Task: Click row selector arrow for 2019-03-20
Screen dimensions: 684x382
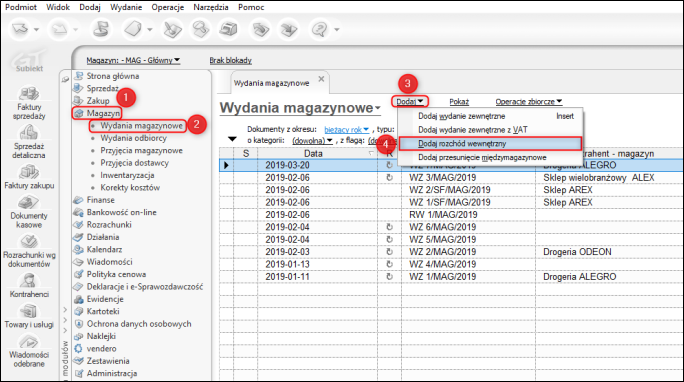Action: [x=226, y=165]
